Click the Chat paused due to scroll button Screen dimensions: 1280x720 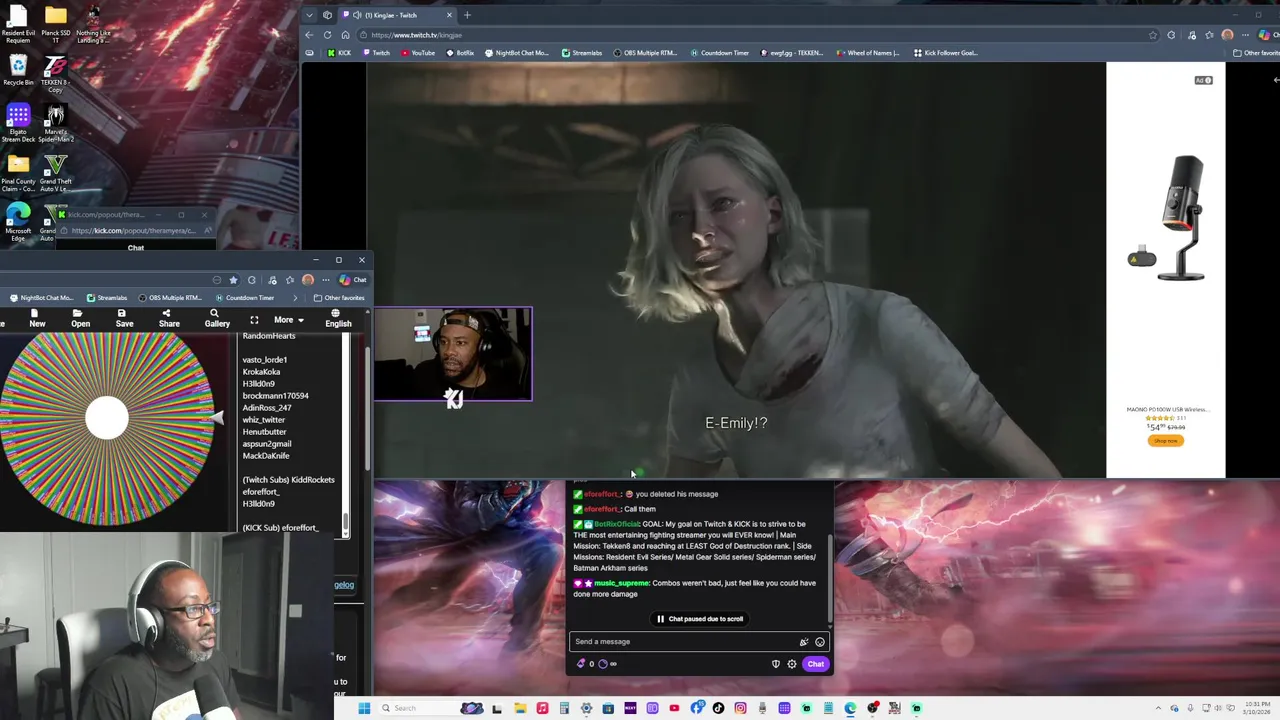(x=699, y=619)
